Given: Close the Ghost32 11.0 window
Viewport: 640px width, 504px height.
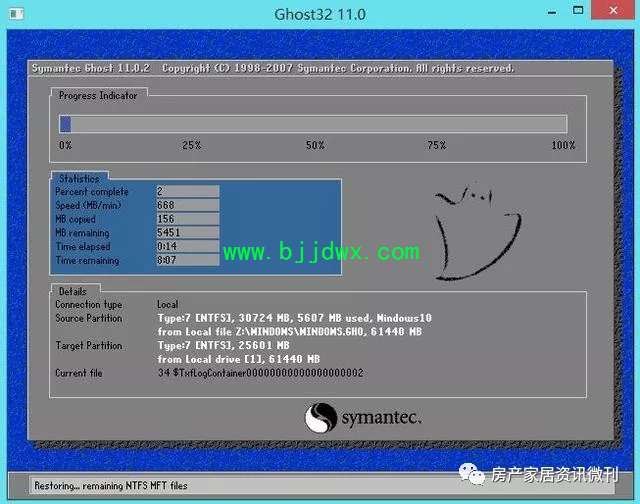Looking at the screenshot, I should pyautogui.click(x=613, y=10).
